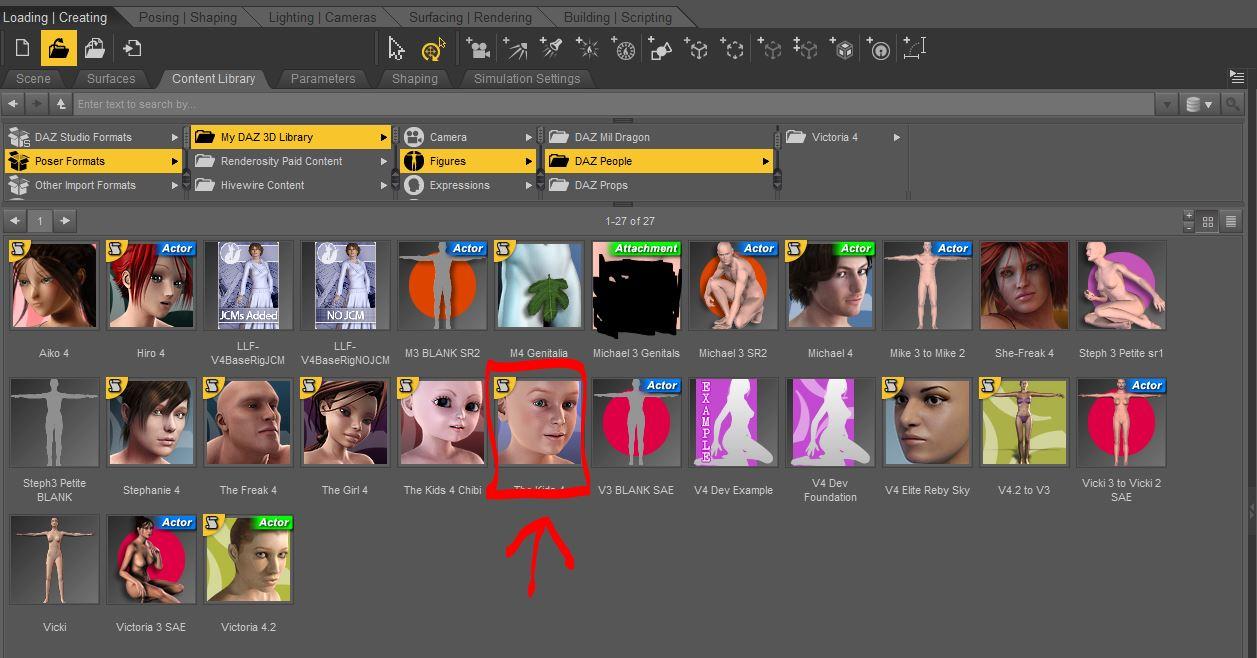Select the Node Selection arrow tool
This screenshot has width=1257, height=658.
pyautogui.click(x=397, y=48)
